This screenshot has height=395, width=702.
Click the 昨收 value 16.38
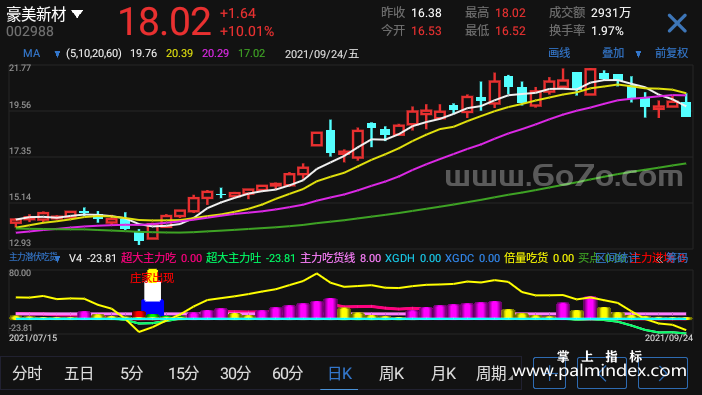tap(426, 13)
